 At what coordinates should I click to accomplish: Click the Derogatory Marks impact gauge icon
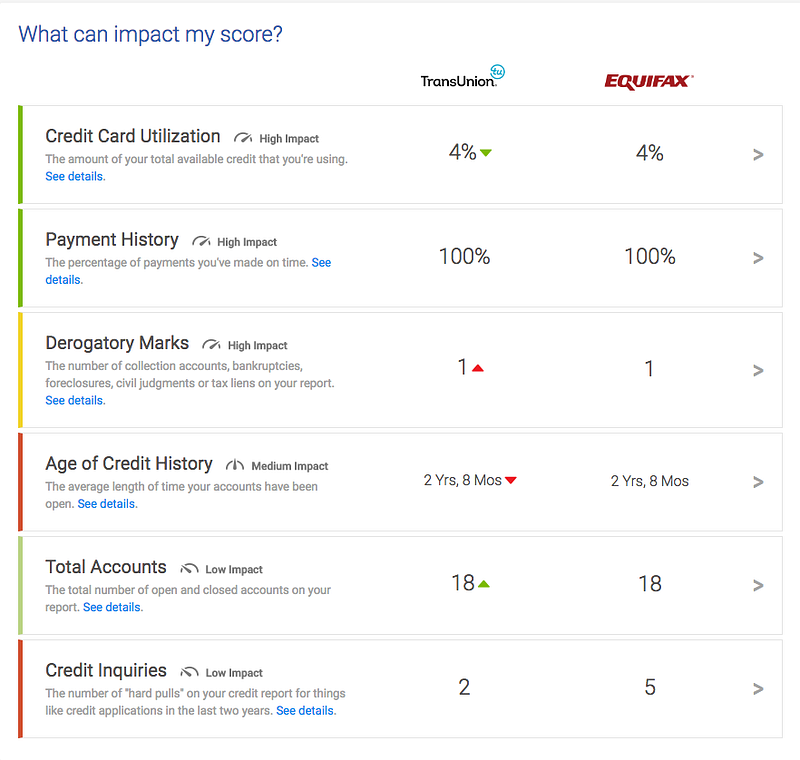(x=212, y=345)
